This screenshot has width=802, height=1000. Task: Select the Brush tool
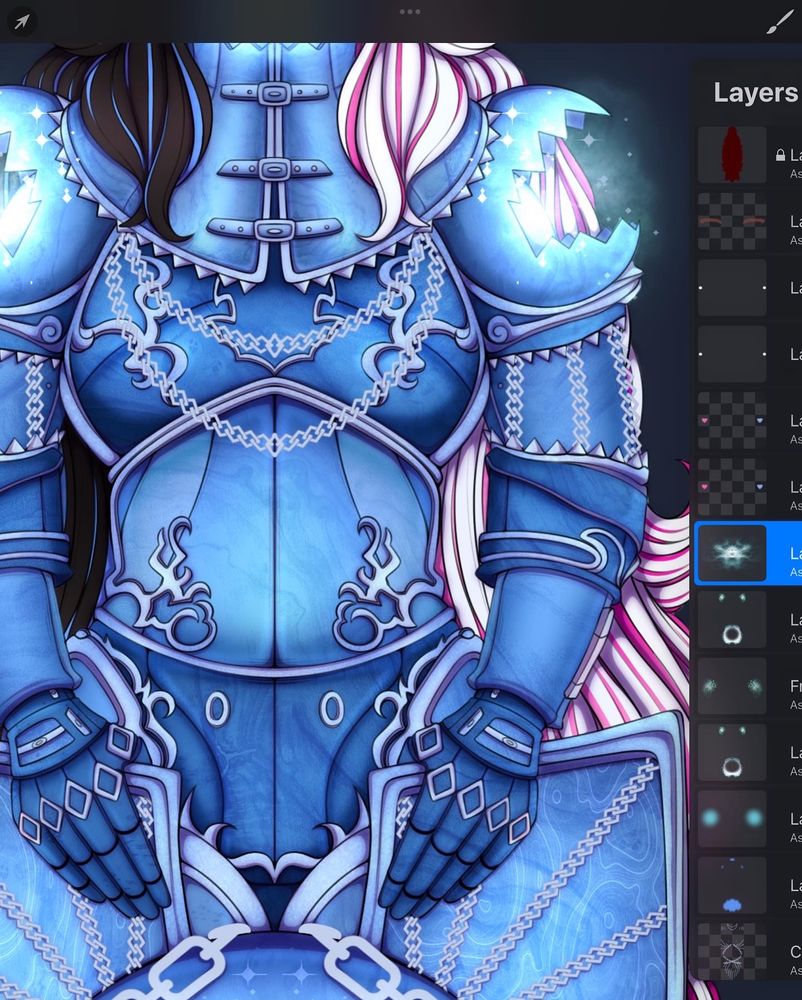click(x=780, y=23)
